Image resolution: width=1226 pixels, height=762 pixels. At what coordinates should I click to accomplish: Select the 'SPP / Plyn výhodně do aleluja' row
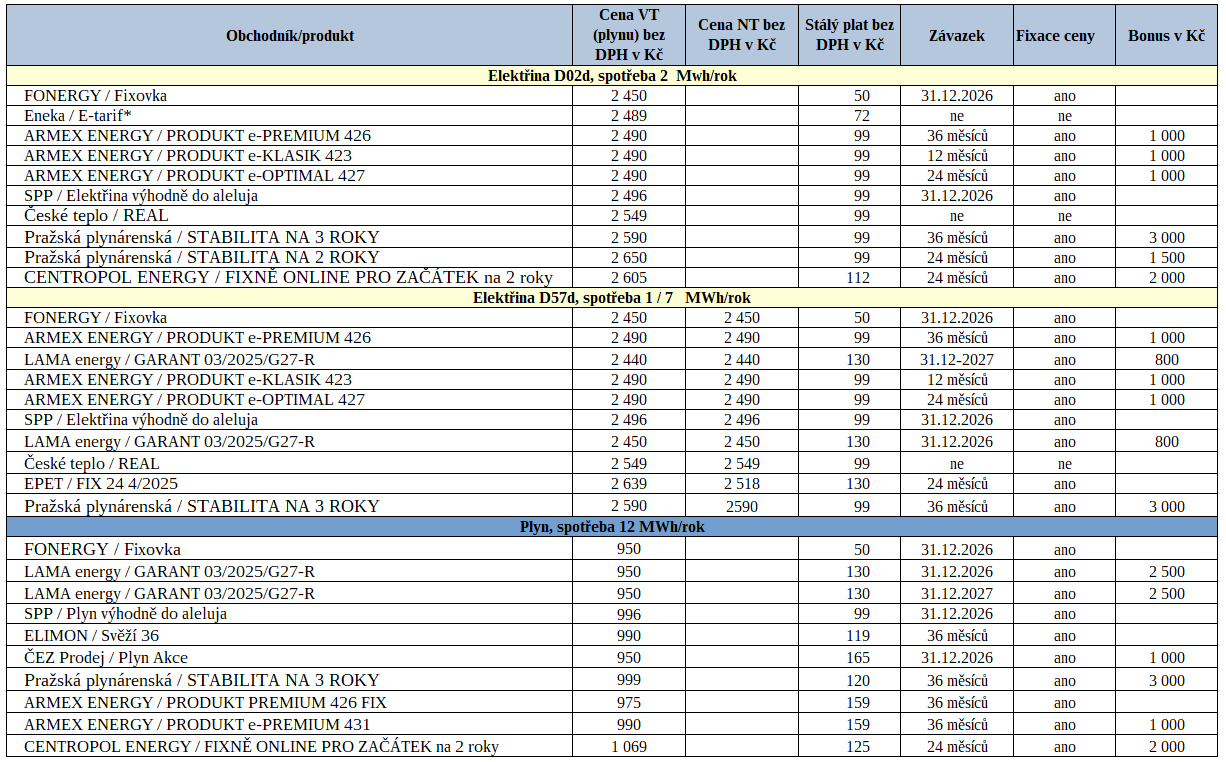pos(125,614)
